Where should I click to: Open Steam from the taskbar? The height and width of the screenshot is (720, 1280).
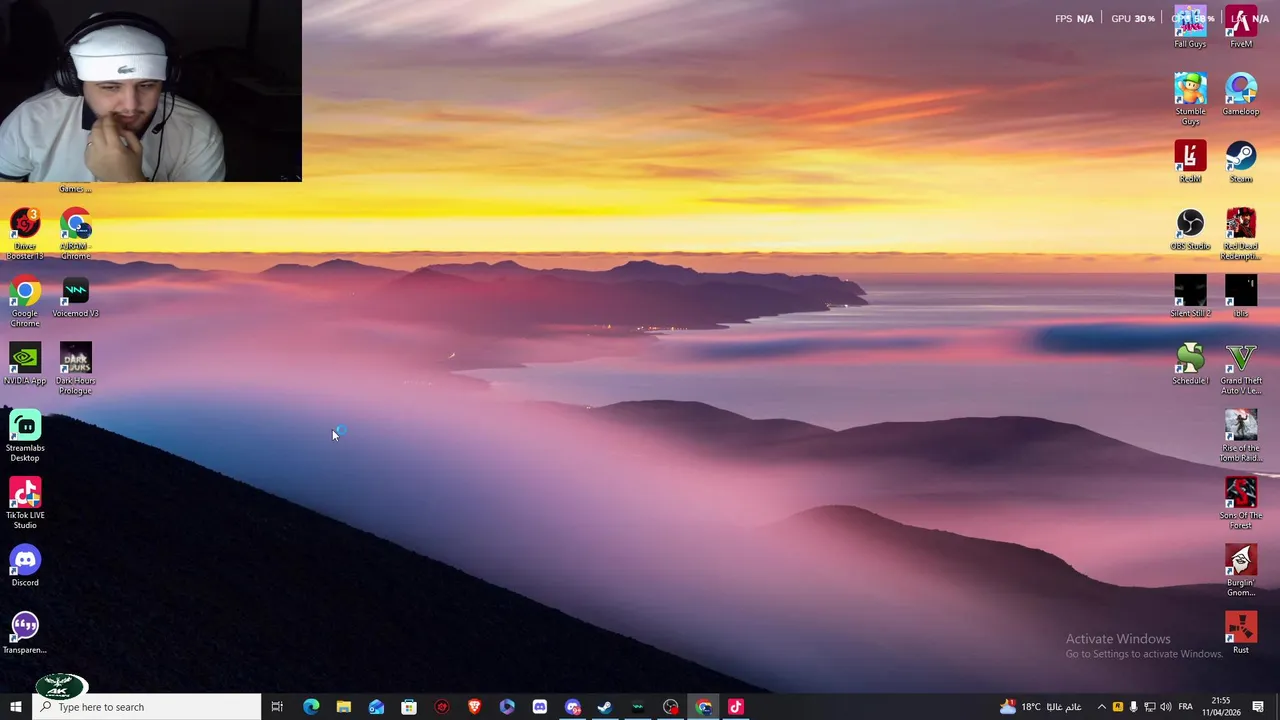pyautogui.click(x=605, y=707)
